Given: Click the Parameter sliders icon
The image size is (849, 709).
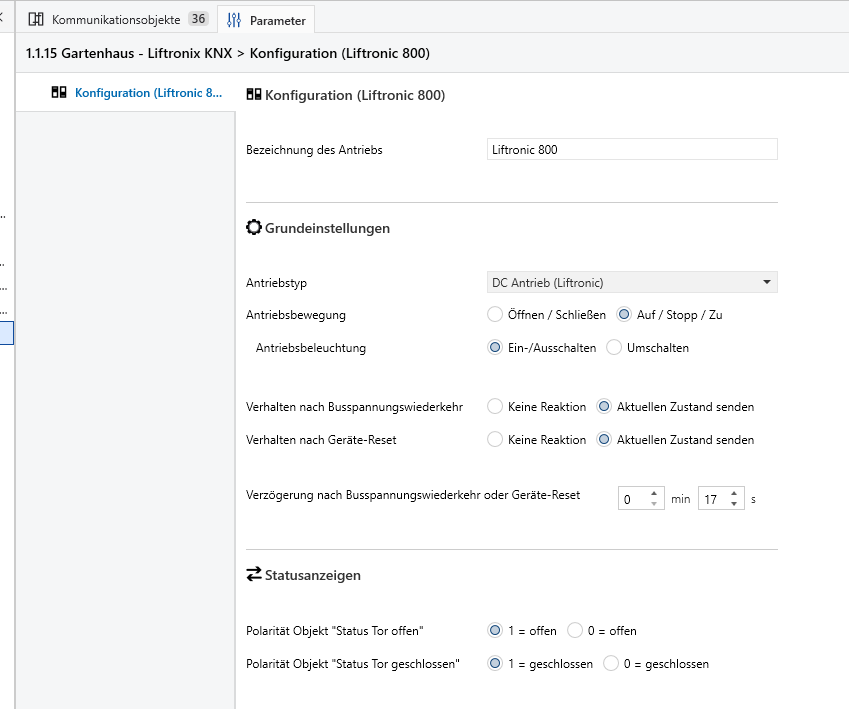Looking at the screenshot, I should pos(234,20).
